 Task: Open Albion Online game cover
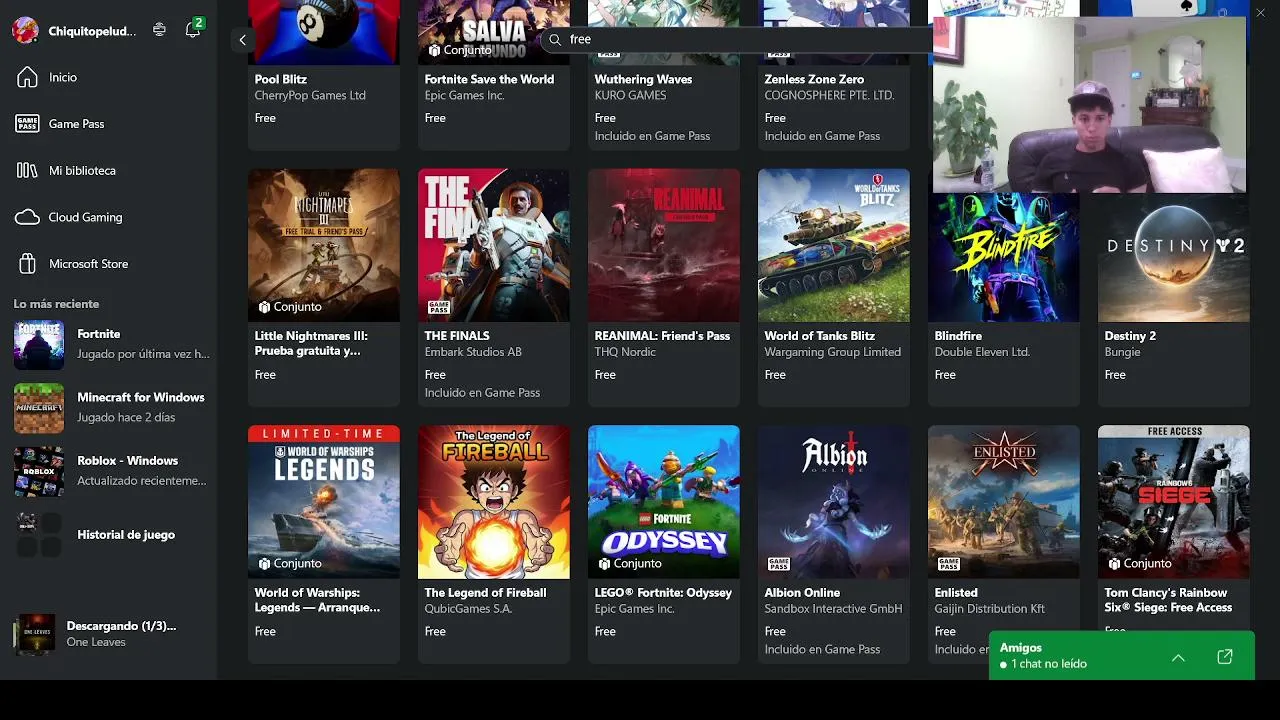[834, 502]
